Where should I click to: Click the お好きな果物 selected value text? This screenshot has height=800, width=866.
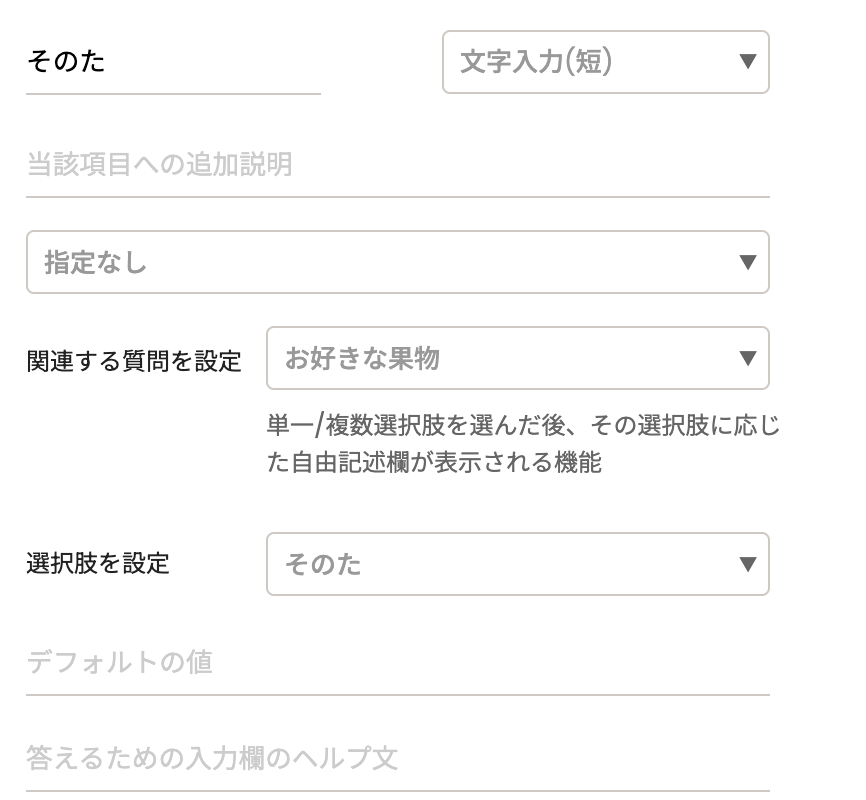[362, 358]
